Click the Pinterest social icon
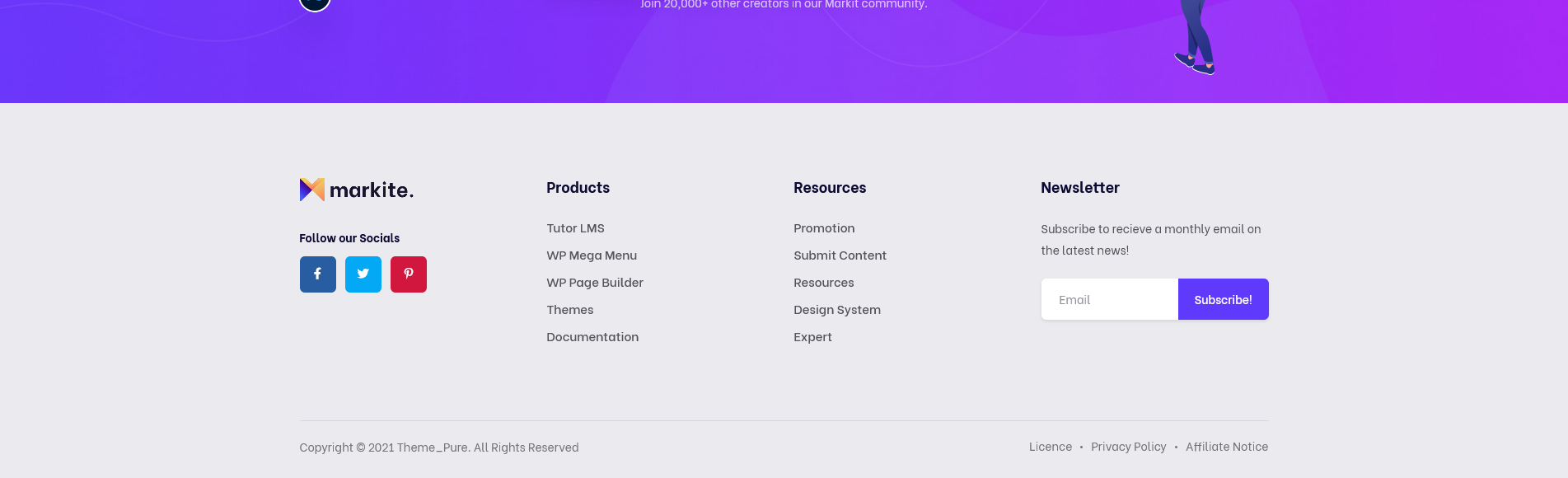 tap(408, 274)
